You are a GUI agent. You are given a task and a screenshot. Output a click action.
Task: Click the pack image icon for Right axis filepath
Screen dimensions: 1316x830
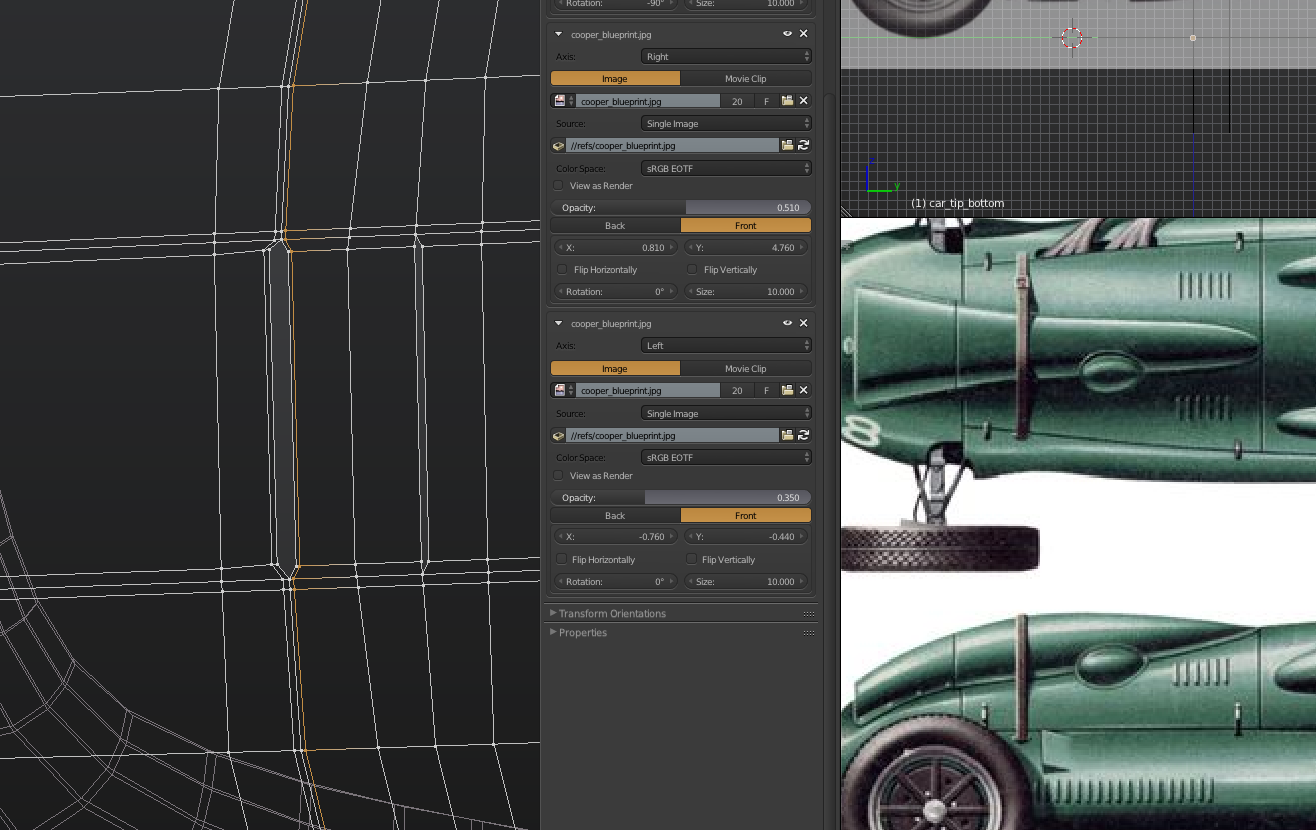[558, 146]
